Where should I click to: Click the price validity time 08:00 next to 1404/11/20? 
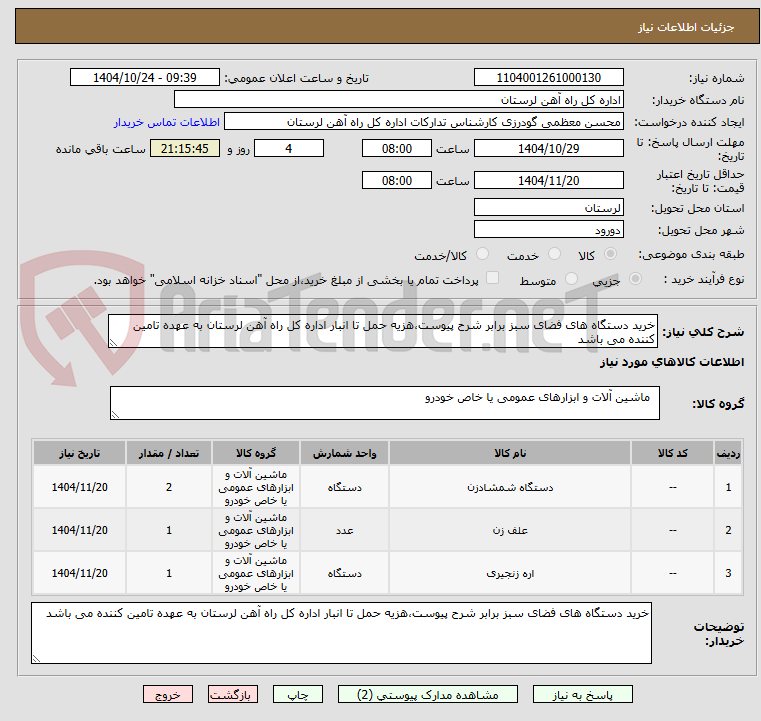pos(397,180)
